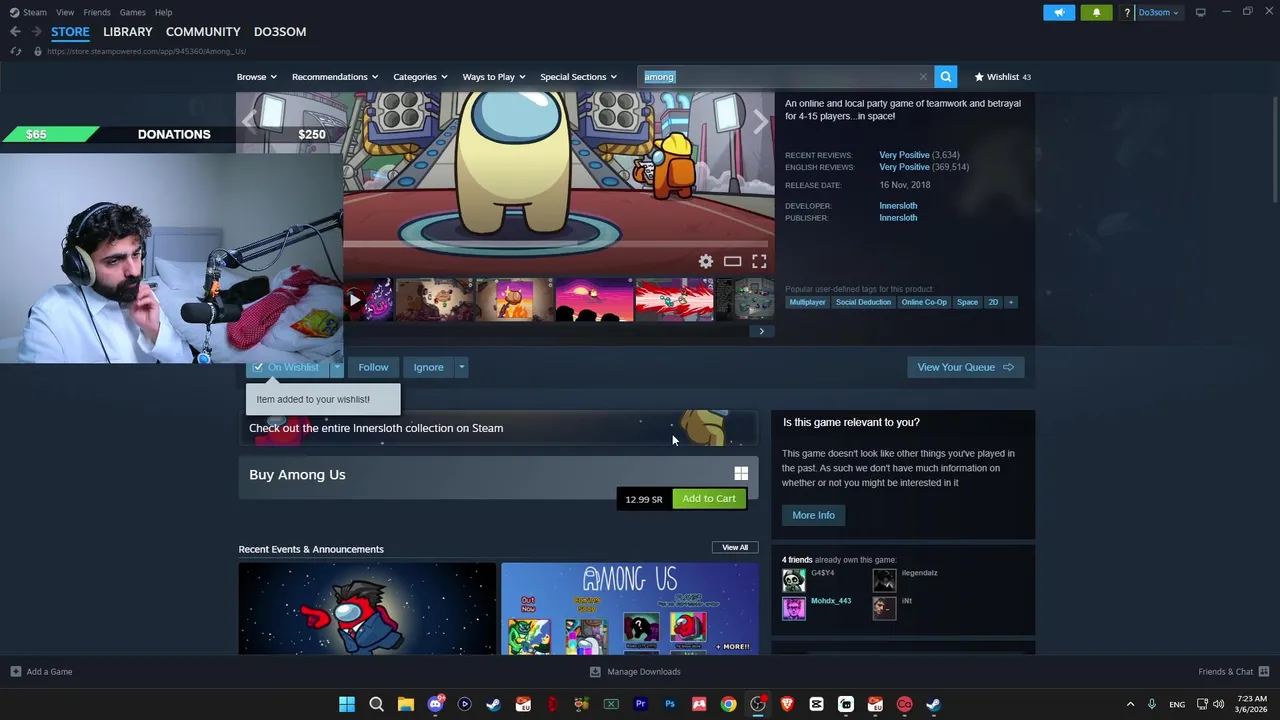The width and height of the screenshot is (1280, 720).
Task: Open the red character event announcement image
Action: coord(367,608)
